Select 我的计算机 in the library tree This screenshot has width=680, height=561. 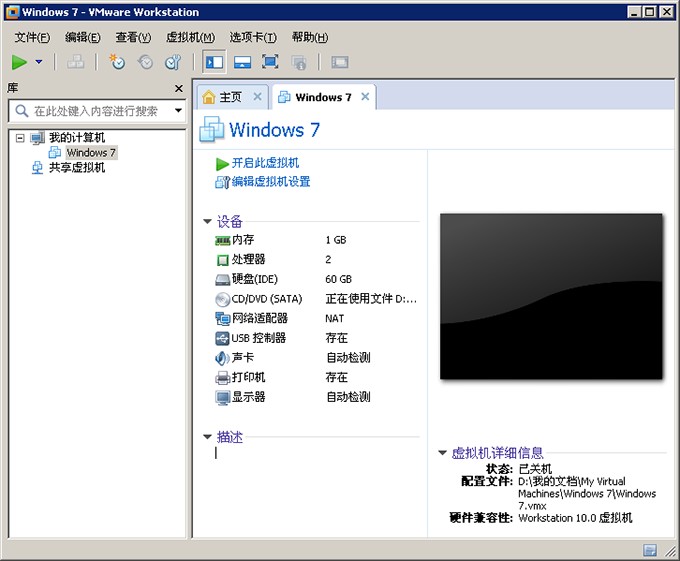[x=77, y=138]
